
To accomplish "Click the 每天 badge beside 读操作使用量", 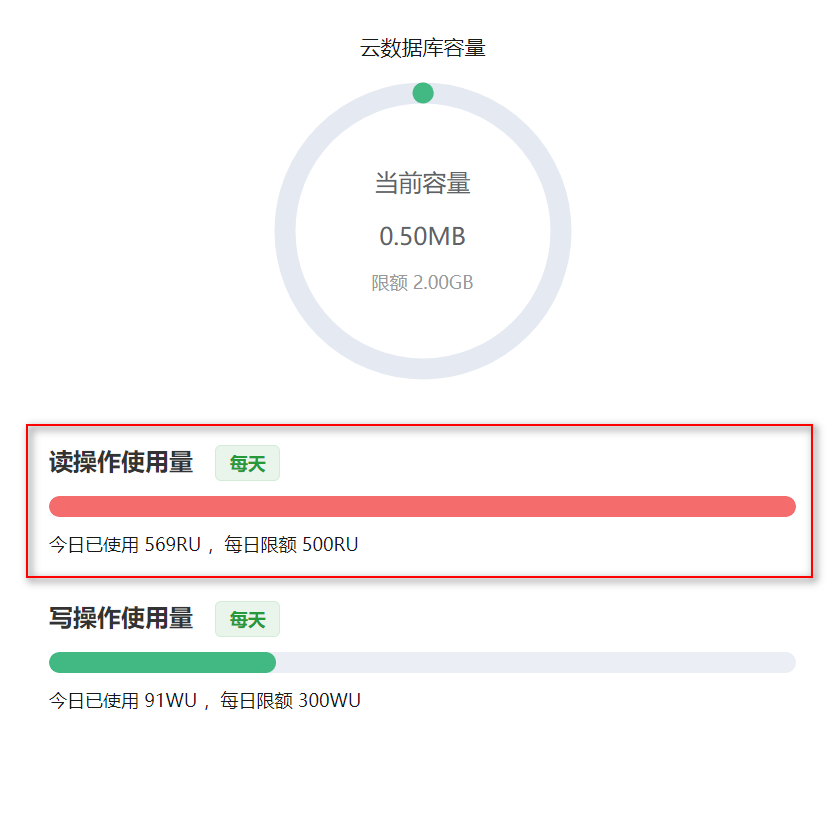I will 247,464.
